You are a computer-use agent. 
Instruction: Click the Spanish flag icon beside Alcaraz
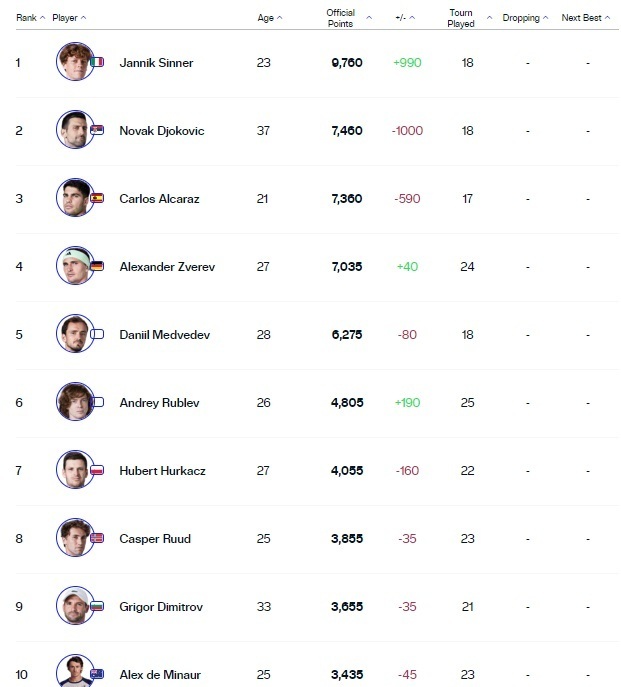[97, 198]
